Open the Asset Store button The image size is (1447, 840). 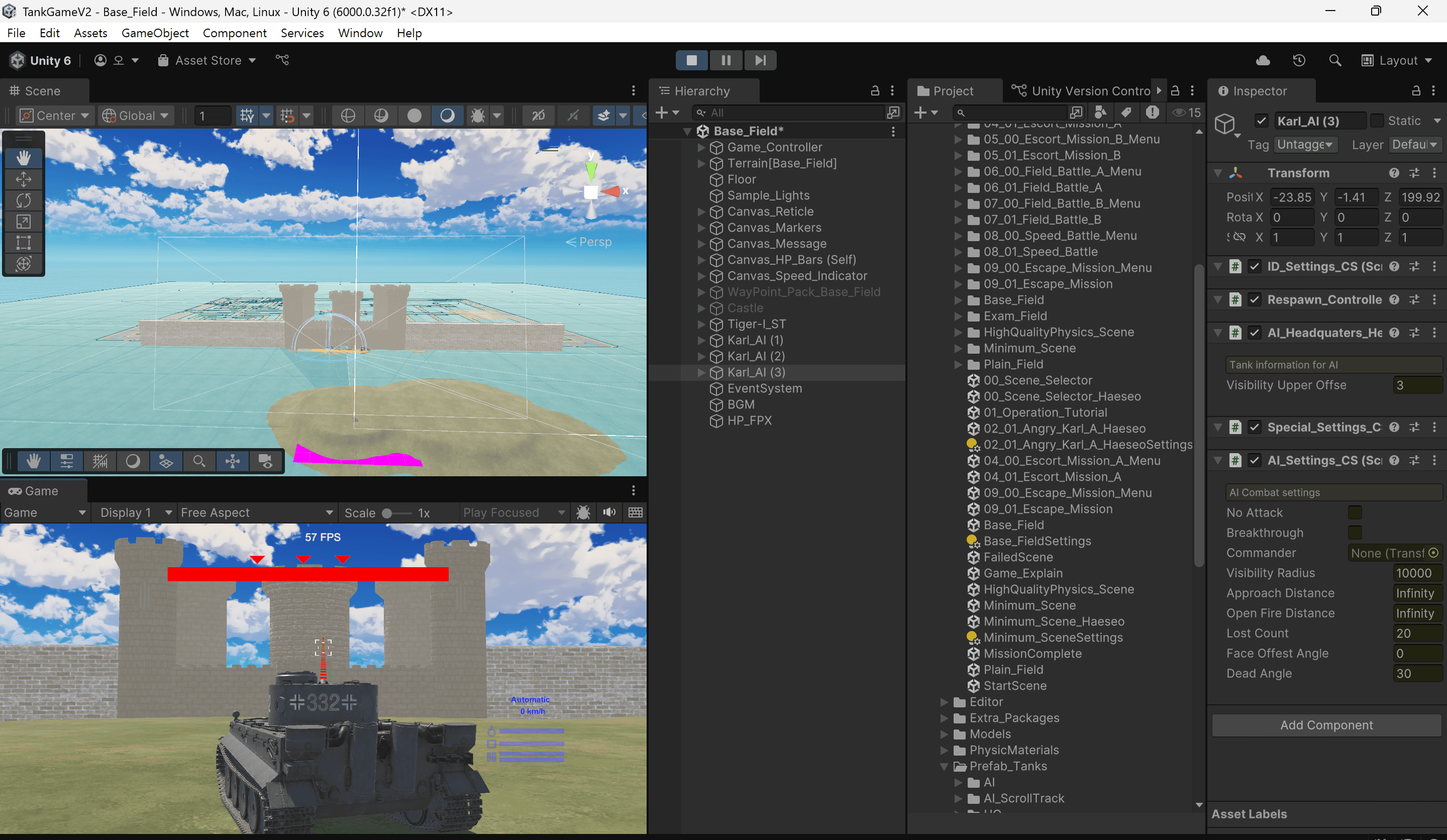206,60
